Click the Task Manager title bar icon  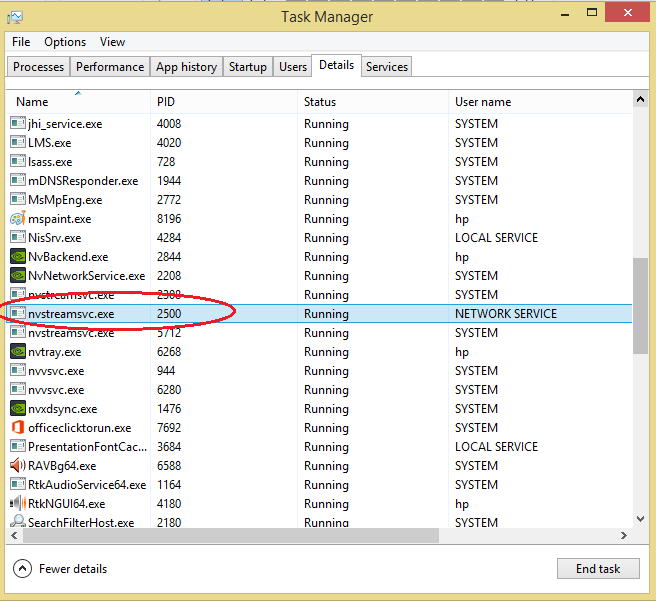pyautogui.click(x=15, y=17)
